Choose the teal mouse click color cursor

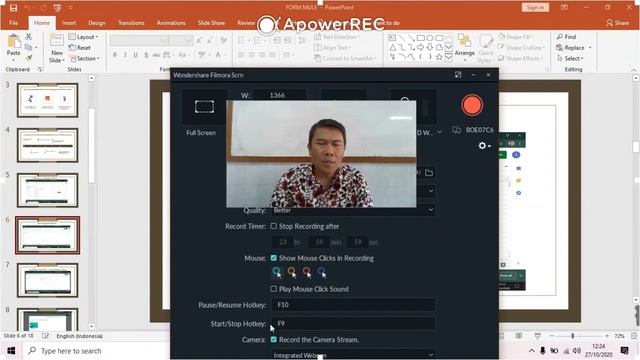click(277, 272)
